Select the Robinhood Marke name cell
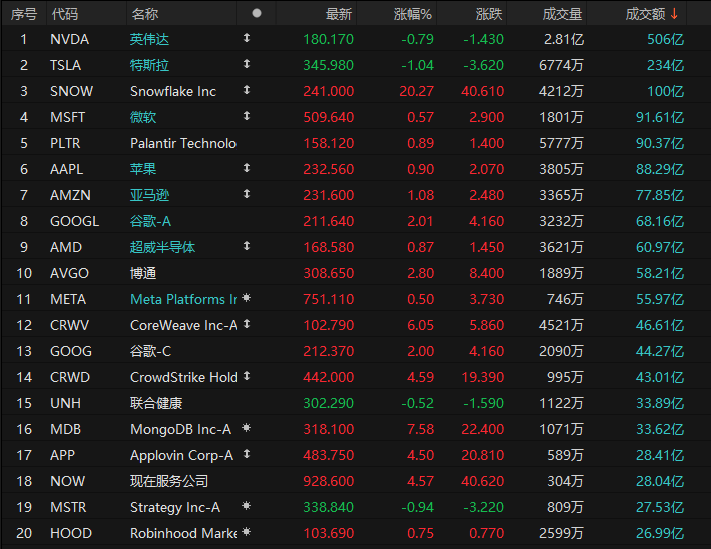Screen dimensions: 711x549 [x=183, y=533]
